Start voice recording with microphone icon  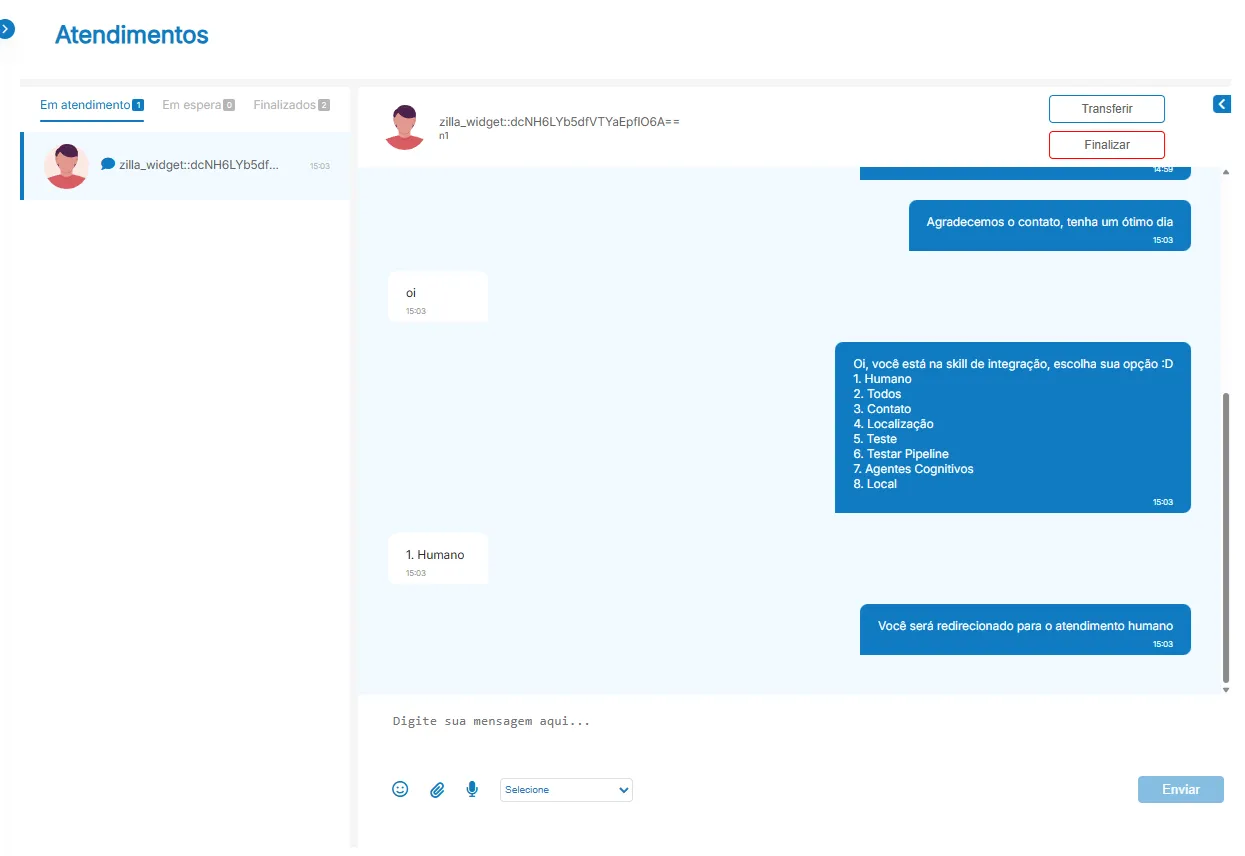point(472,789)
